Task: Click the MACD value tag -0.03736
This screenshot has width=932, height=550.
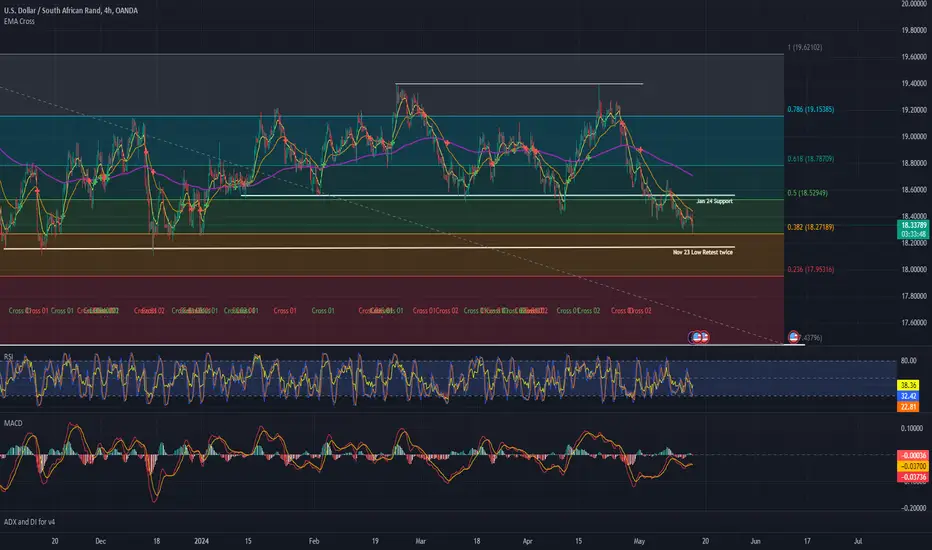Action: tap(913, 477)
